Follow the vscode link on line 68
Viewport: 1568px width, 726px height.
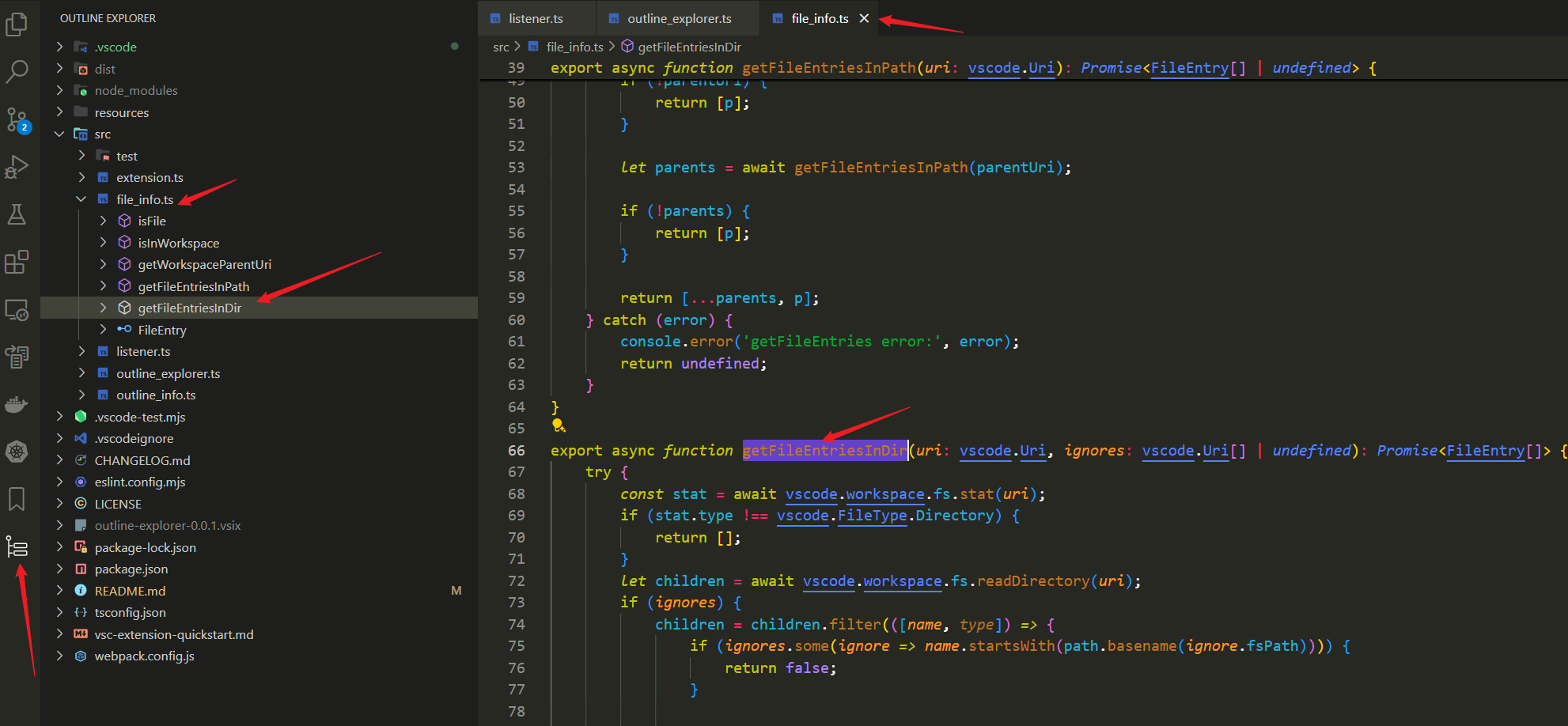tap(811, 494)
